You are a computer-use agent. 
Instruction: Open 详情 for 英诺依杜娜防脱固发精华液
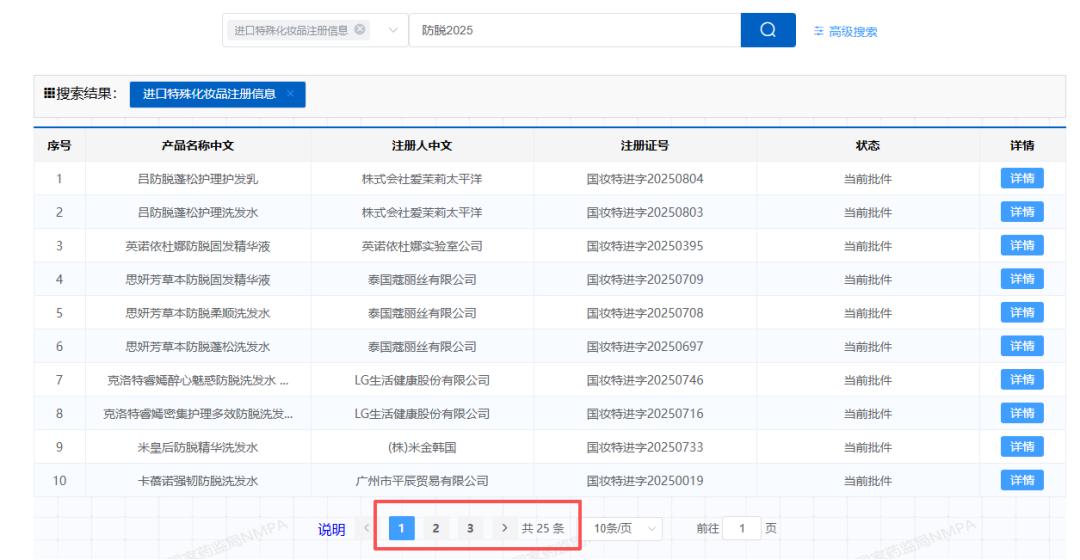coord(1021,246)
